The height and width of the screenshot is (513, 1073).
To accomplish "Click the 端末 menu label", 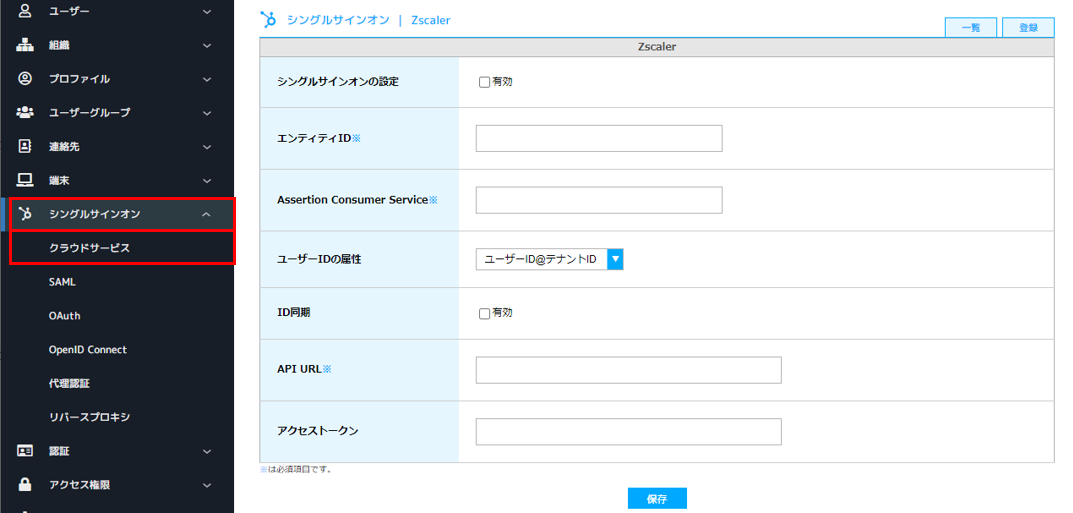I will [x=59, y=181].
